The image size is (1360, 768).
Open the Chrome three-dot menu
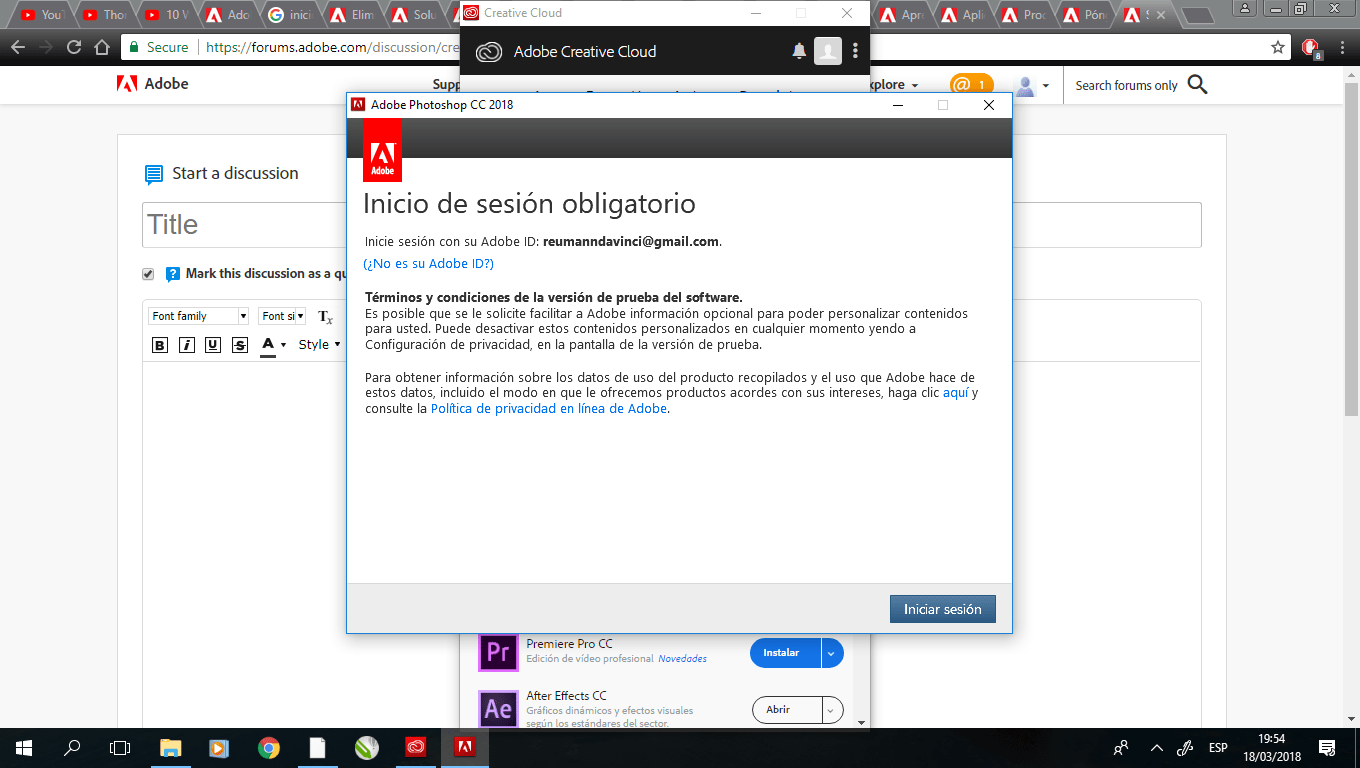pyautogui.click(x=1341, y=47)
